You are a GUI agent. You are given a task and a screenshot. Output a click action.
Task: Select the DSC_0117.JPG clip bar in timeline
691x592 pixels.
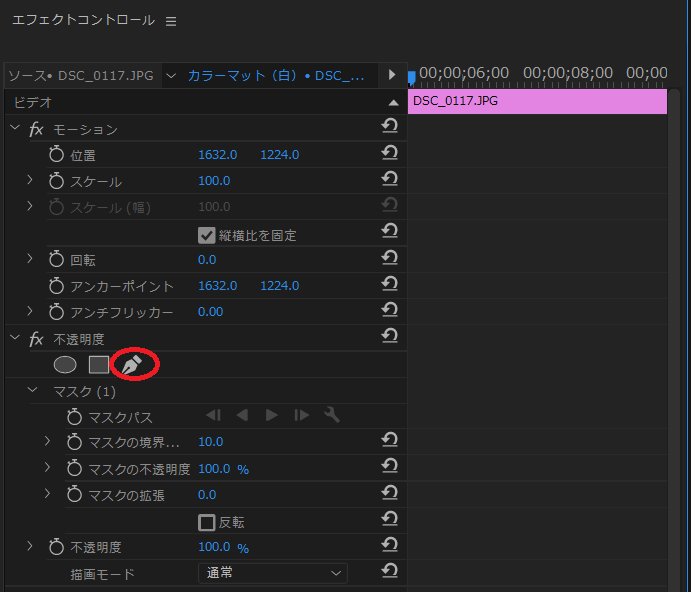pyautogui.click(x=537, y=101)
